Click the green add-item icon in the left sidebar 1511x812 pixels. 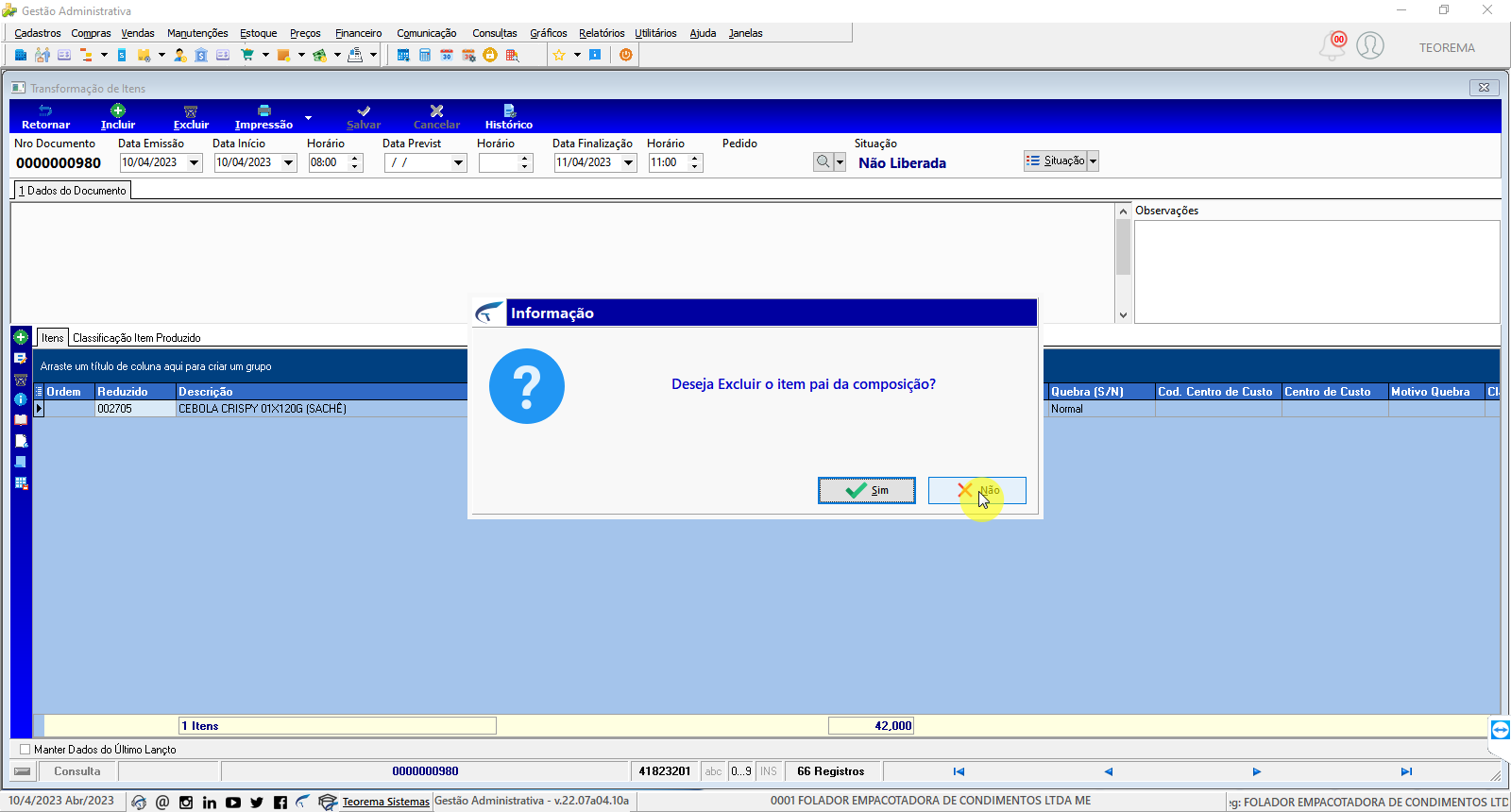pyautogui.click(x=21, y=337)
